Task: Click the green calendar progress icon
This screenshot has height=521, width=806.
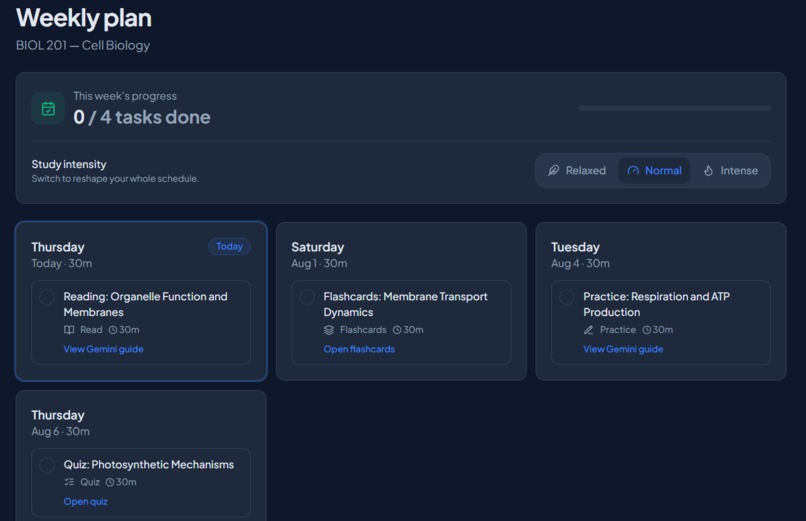Action: click(48, 108)
